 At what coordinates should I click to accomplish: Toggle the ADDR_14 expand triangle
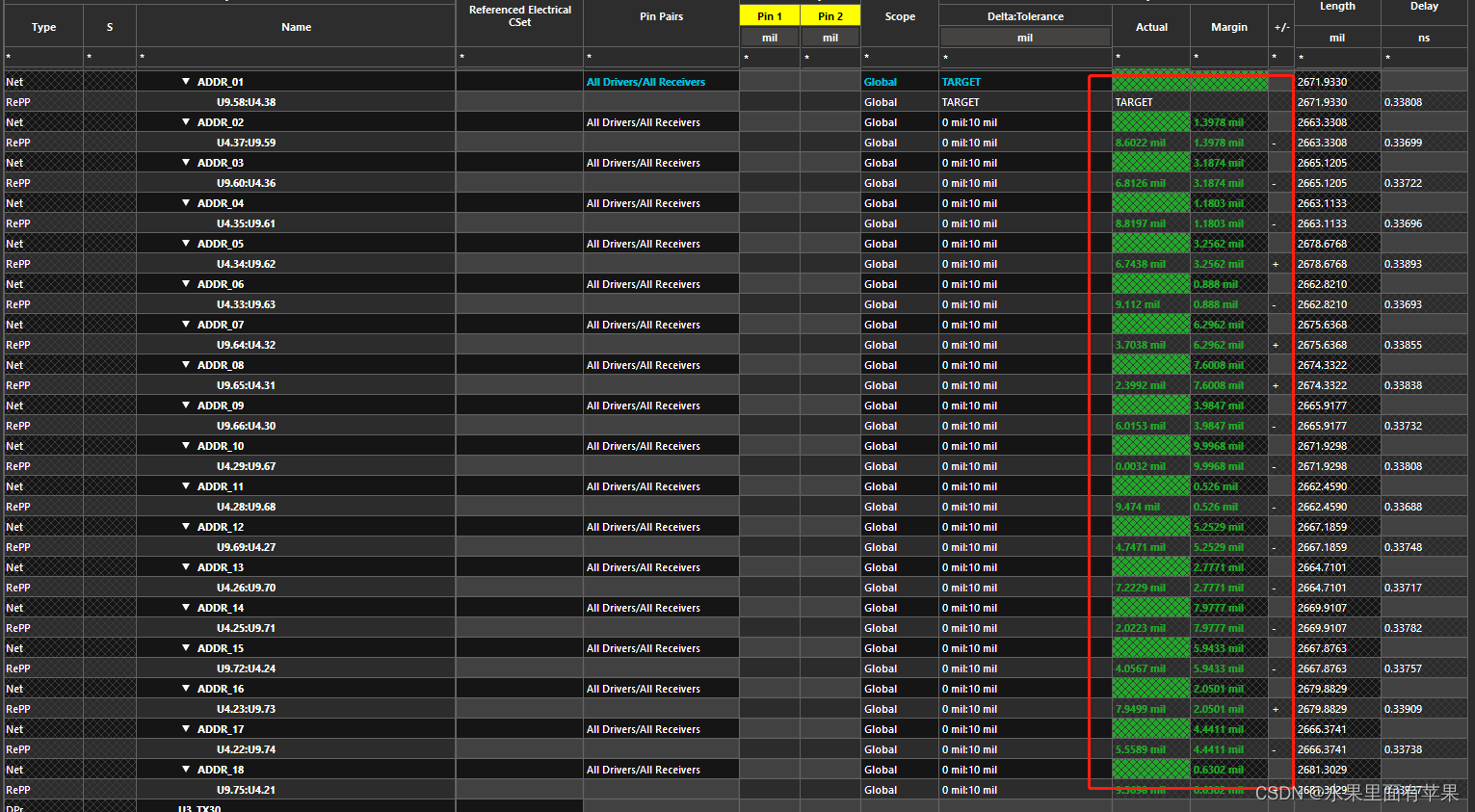[186, 608]
